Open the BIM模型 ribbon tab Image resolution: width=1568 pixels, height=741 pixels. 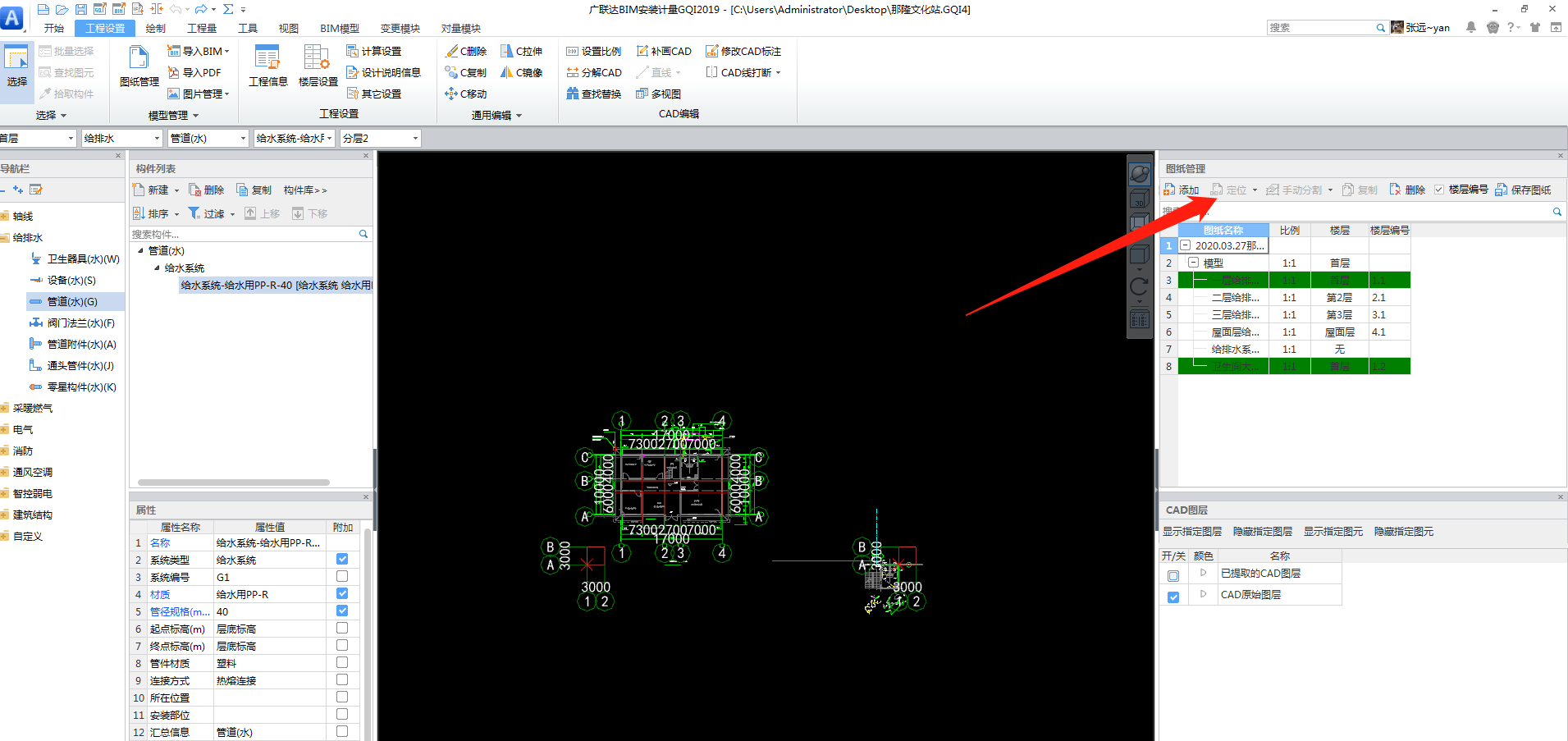(340, 28)
